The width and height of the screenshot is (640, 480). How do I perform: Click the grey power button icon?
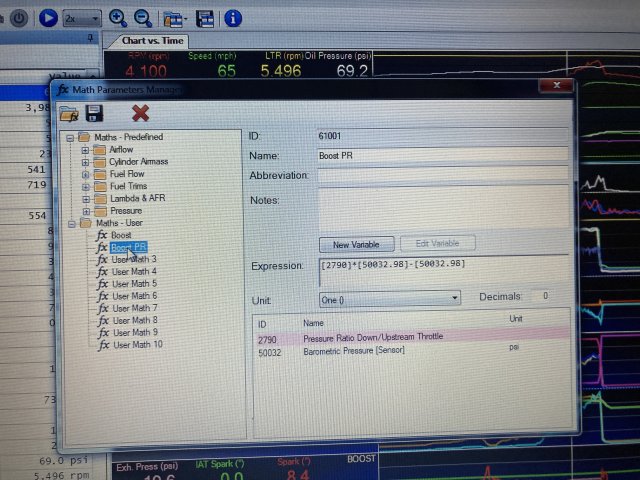tap(19, 18)
